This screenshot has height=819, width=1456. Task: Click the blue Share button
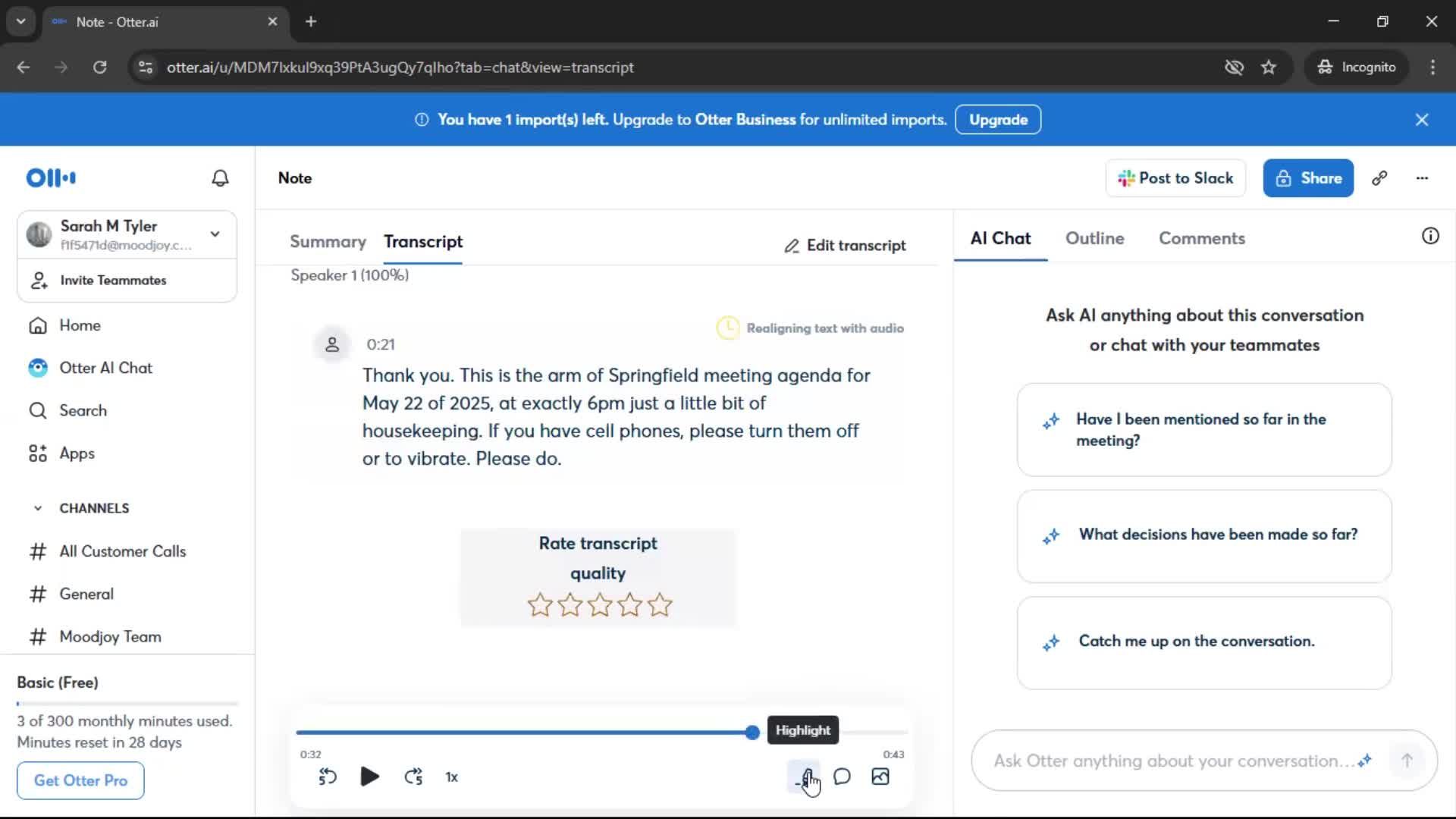[x=1308, y=178]
